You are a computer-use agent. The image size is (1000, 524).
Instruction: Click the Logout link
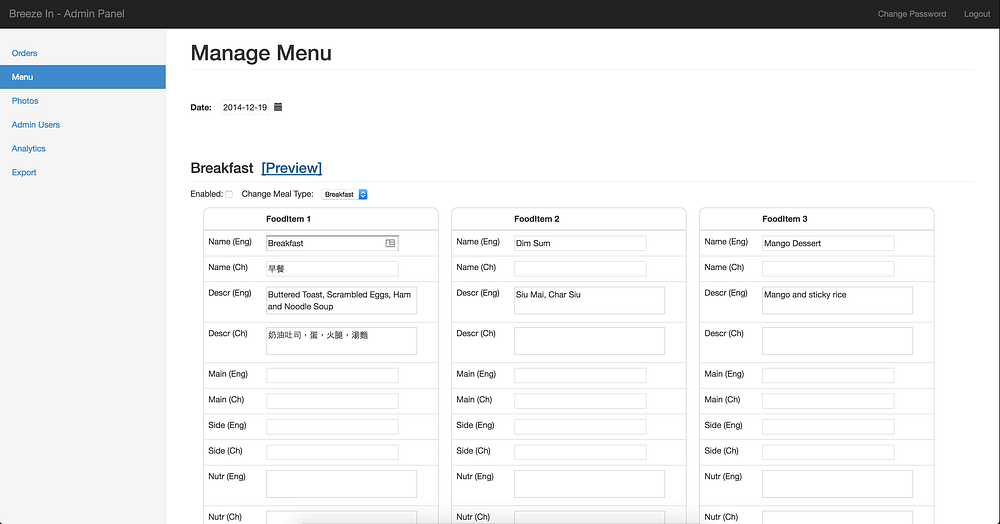977,14
